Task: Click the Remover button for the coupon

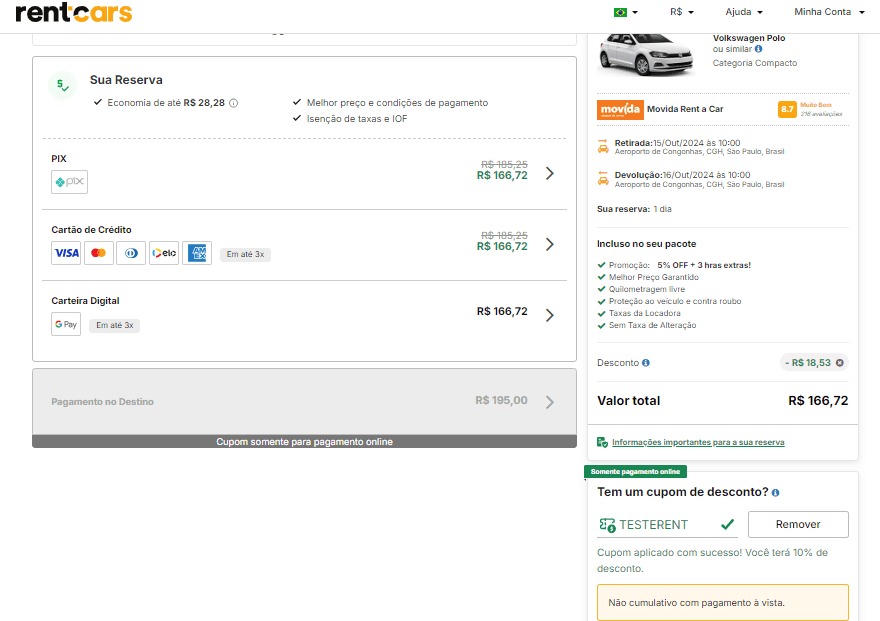Action: click(x=797, y=523)
